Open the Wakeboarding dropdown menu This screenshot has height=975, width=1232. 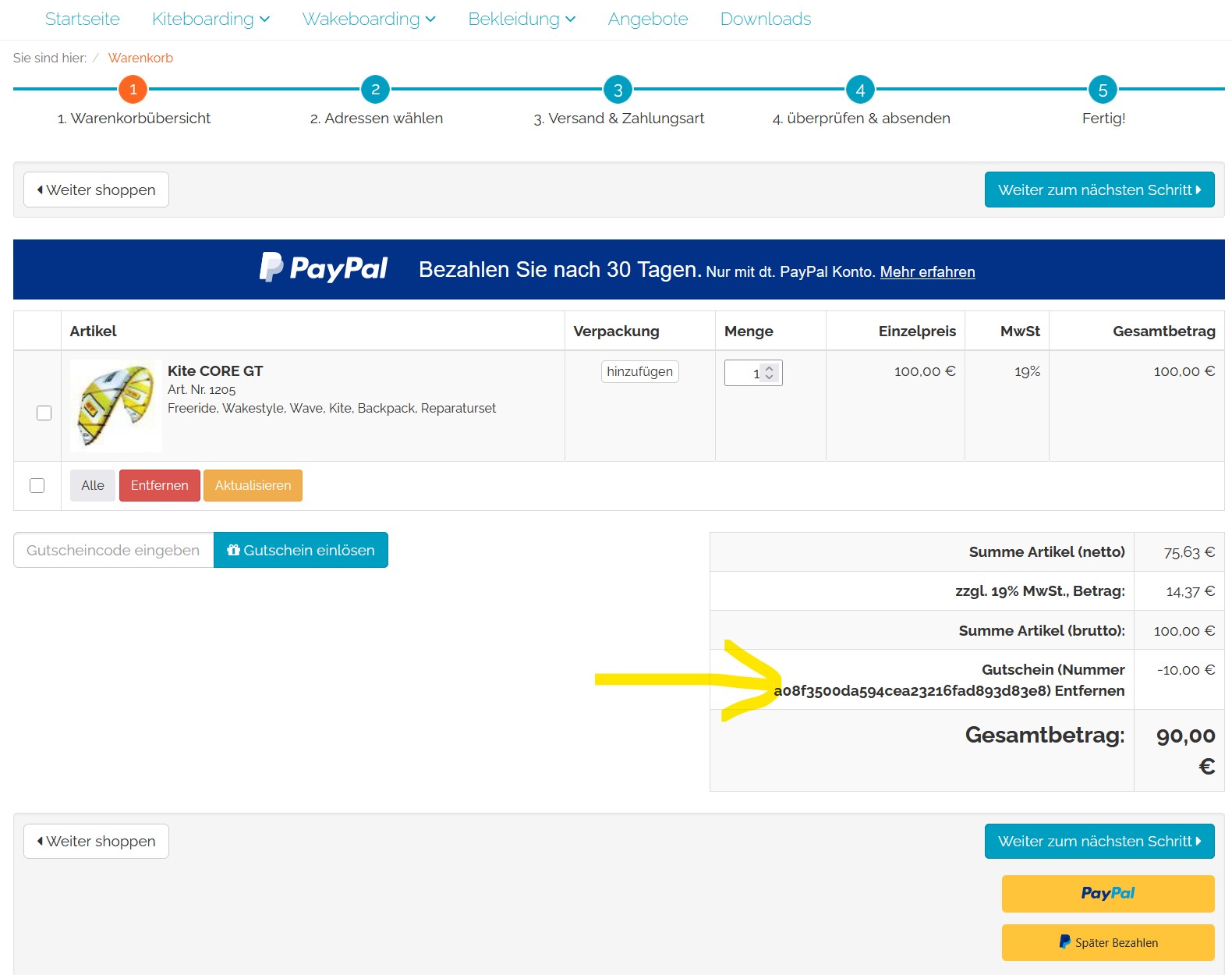[x=368, y=19]
